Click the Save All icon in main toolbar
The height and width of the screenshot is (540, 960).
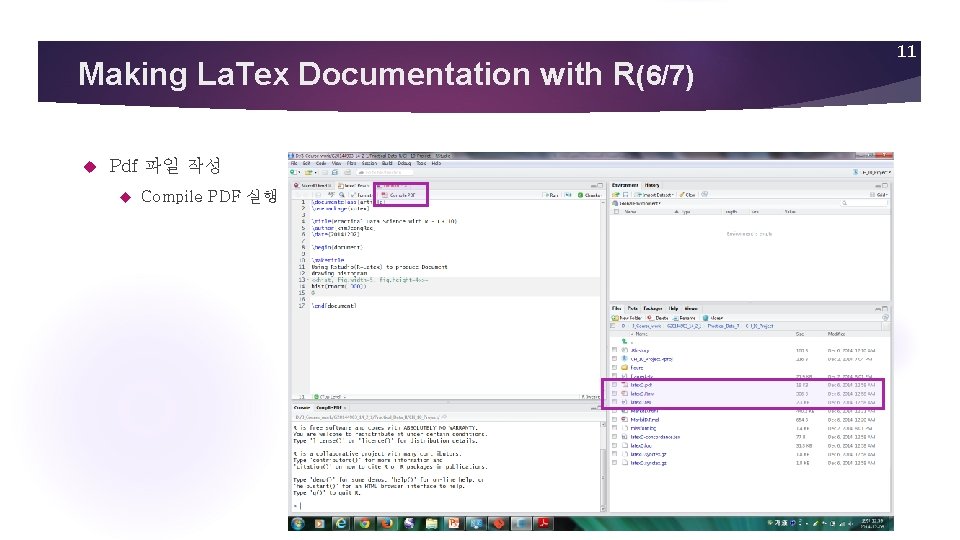pyautogui.click(x=336, y=173)
